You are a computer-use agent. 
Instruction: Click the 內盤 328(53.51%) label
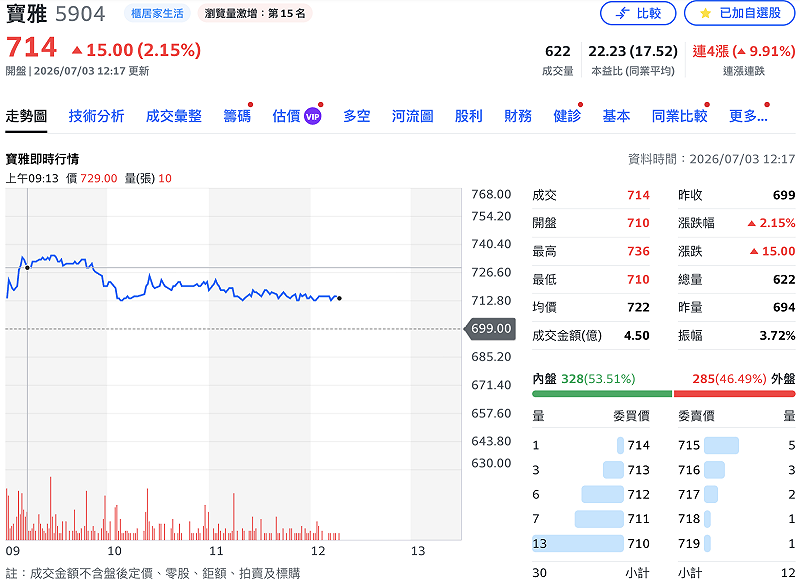tap(584, 379)
